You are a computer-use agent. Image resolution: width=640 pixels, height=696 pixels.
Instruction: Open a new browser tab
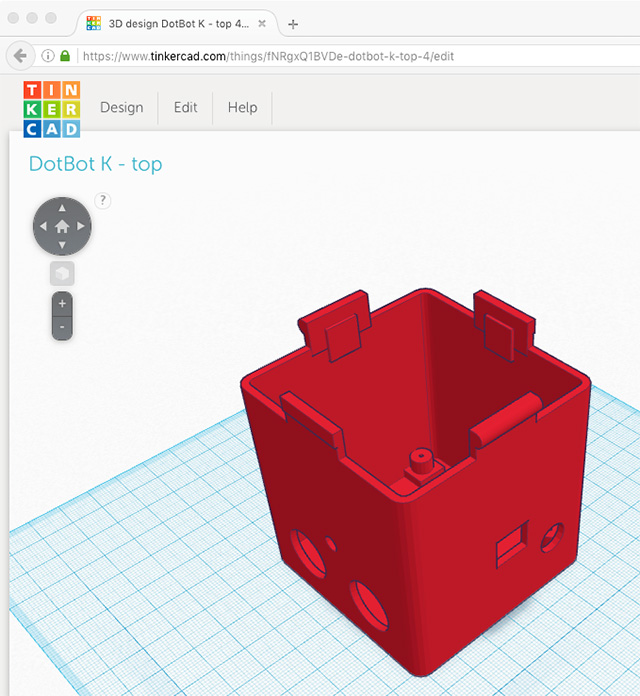[293, 23]
